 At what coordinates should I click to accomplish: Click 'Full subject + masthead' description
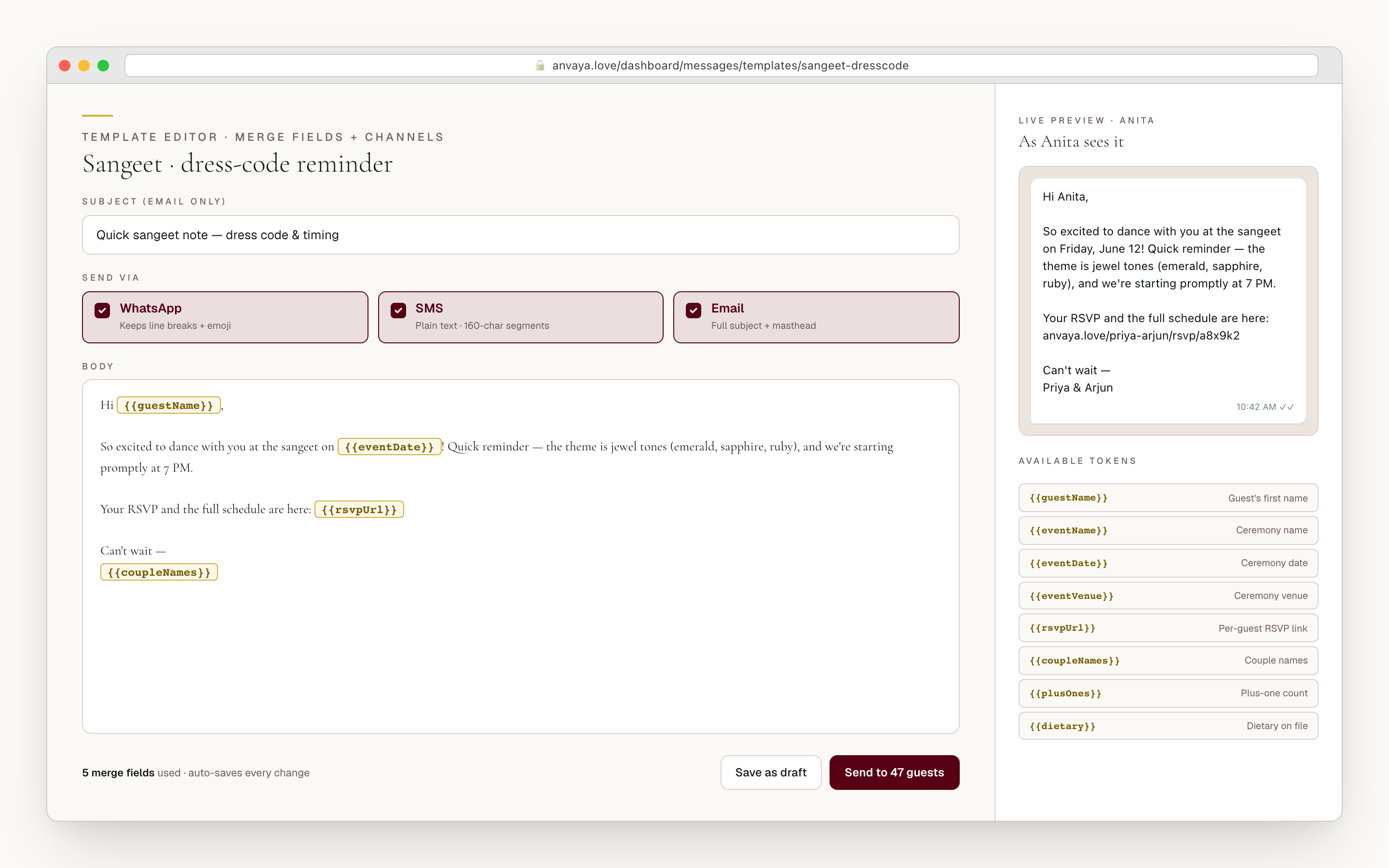point(763,326)
